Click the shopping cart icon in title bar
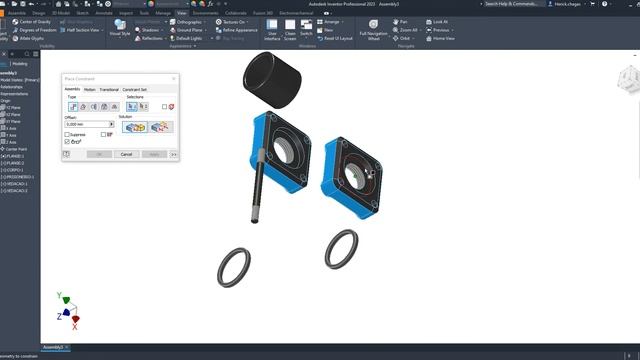Image resolution: width=640 pixels, height=360 pixels. [592, 4]
